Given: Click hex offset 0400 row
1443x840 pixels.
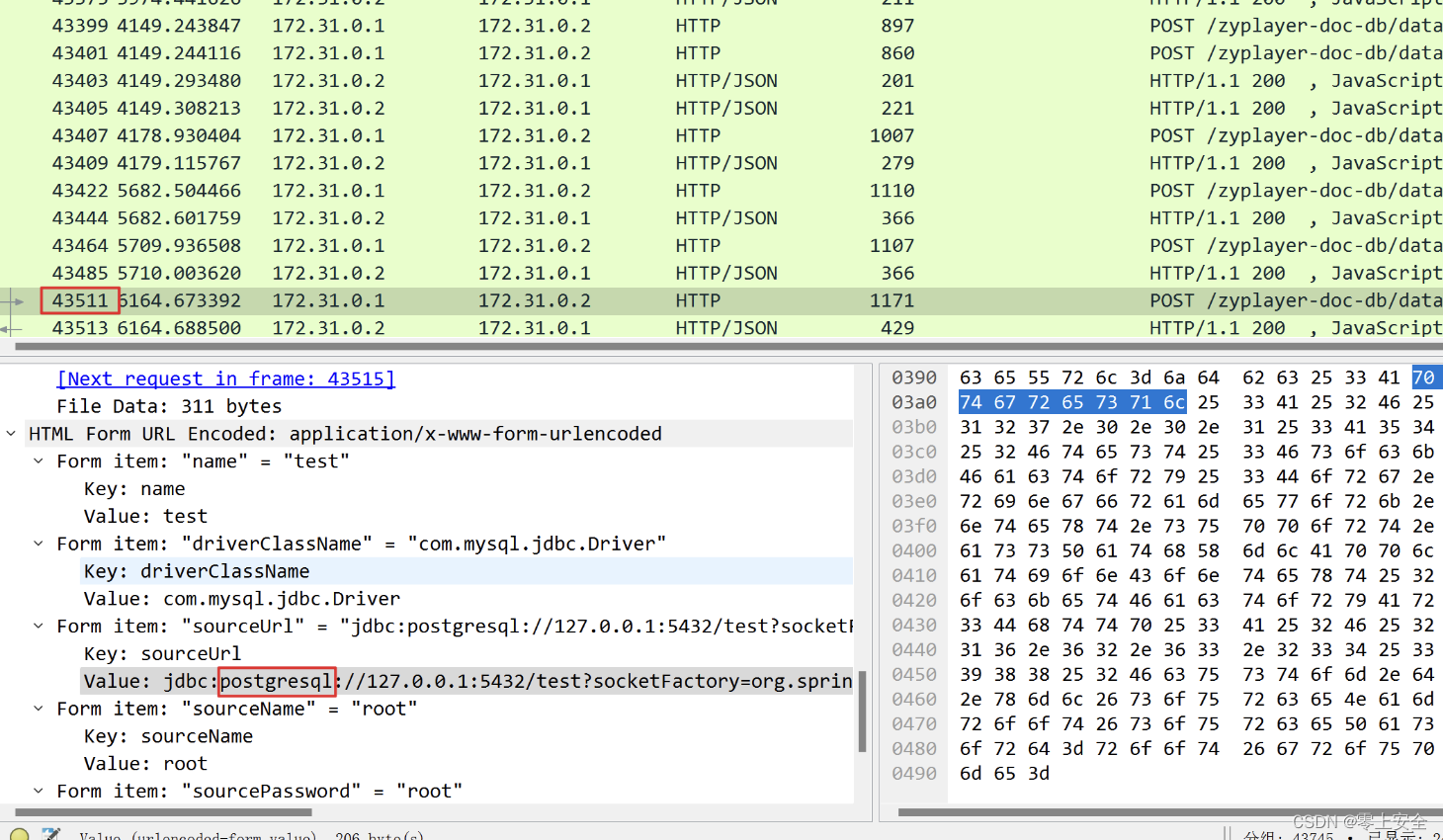Looking at the screenshot, I should pos(914,550).
